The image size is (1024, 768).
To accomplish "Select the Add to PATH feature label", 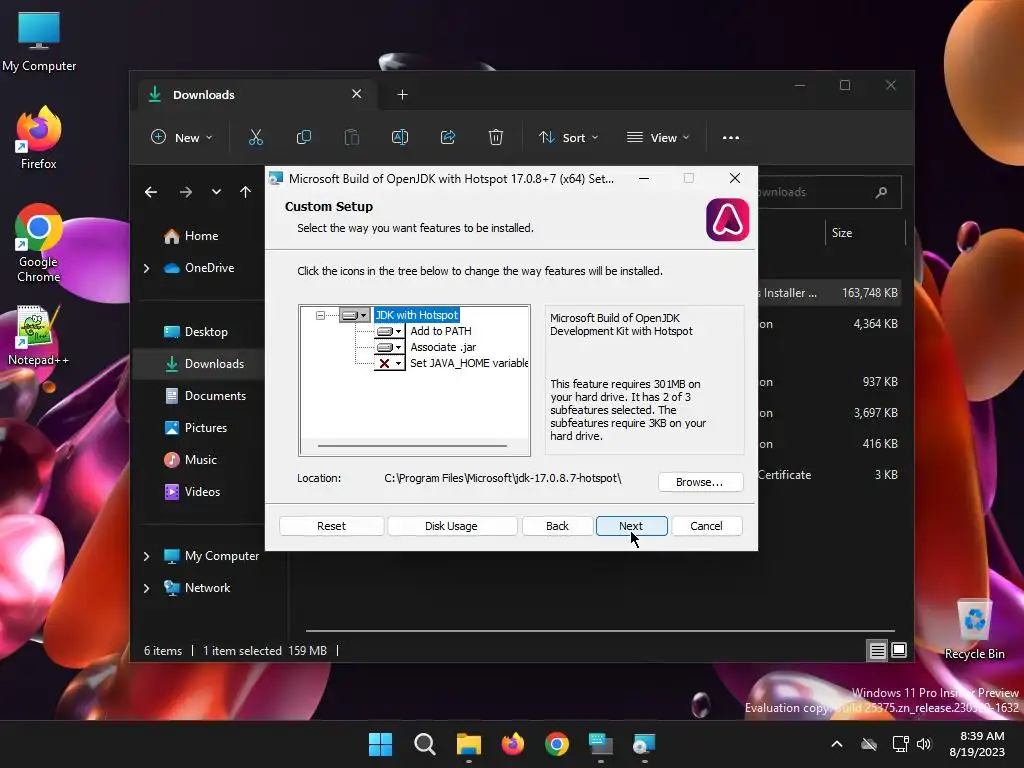I will point(441,331).
